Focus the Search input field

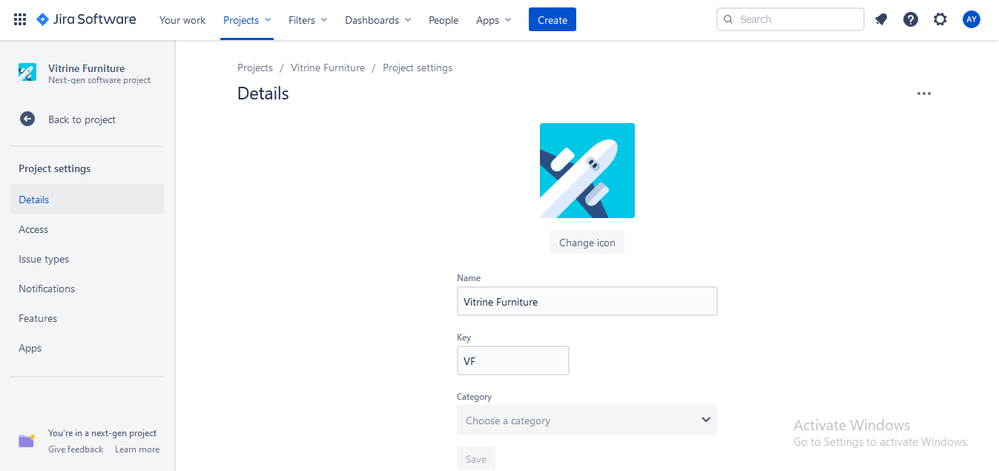[x=791, y=20]
